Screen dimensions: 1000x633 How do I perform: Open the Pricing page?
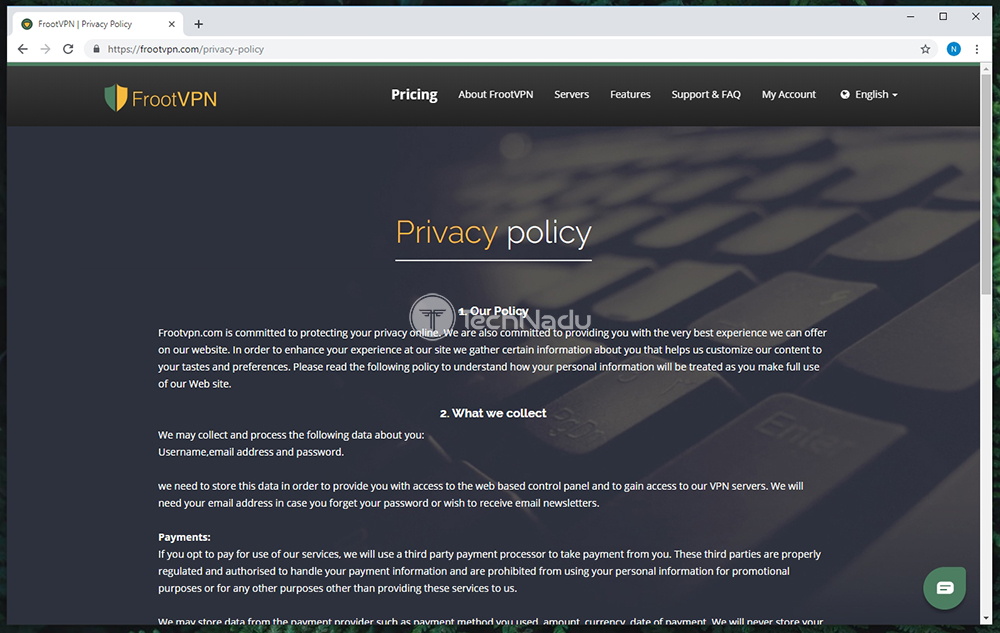[x=414, y=94]
